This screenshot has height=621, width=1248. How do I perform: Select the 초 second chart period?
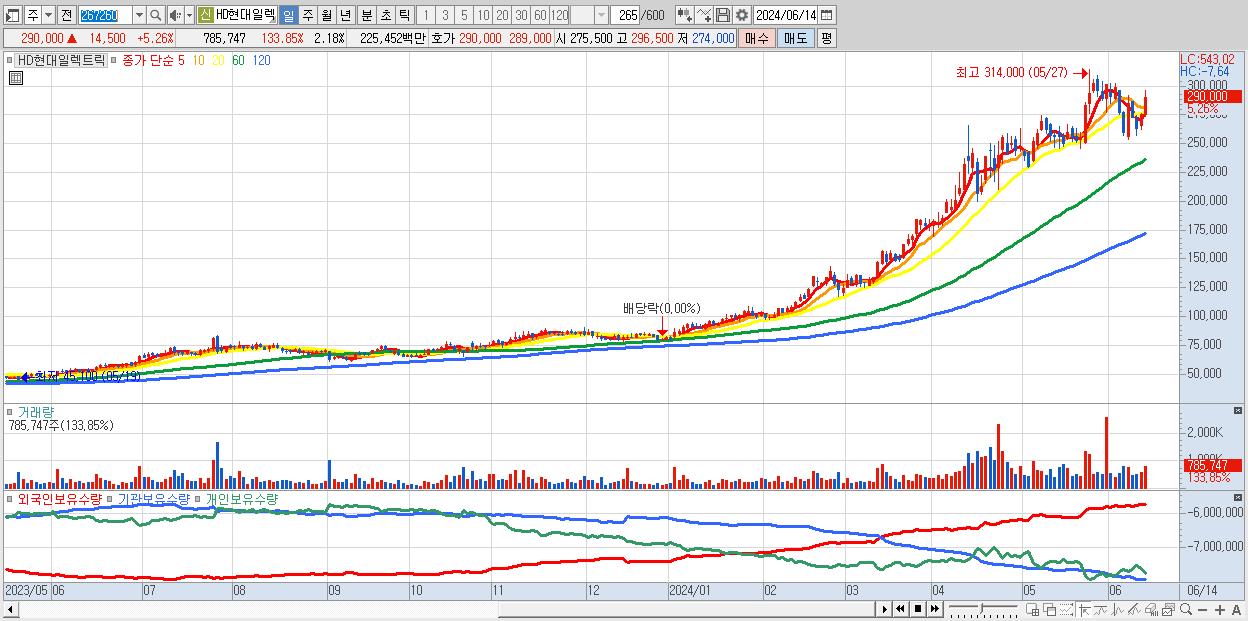(x=385, y=15)
